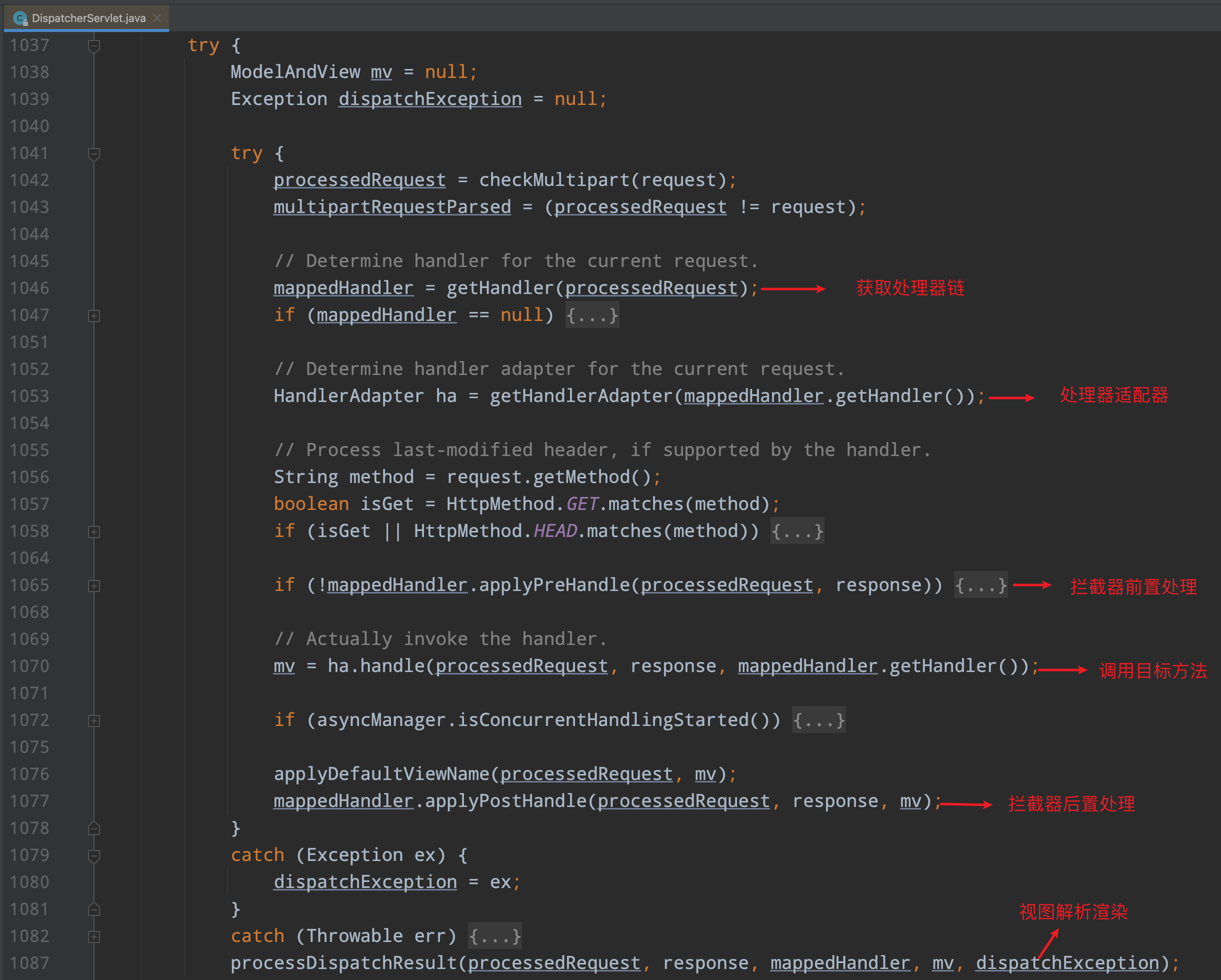Expand the catch Throwable fold at line 1082
The image size is (1221, 980).
click(x=94, y=936)
